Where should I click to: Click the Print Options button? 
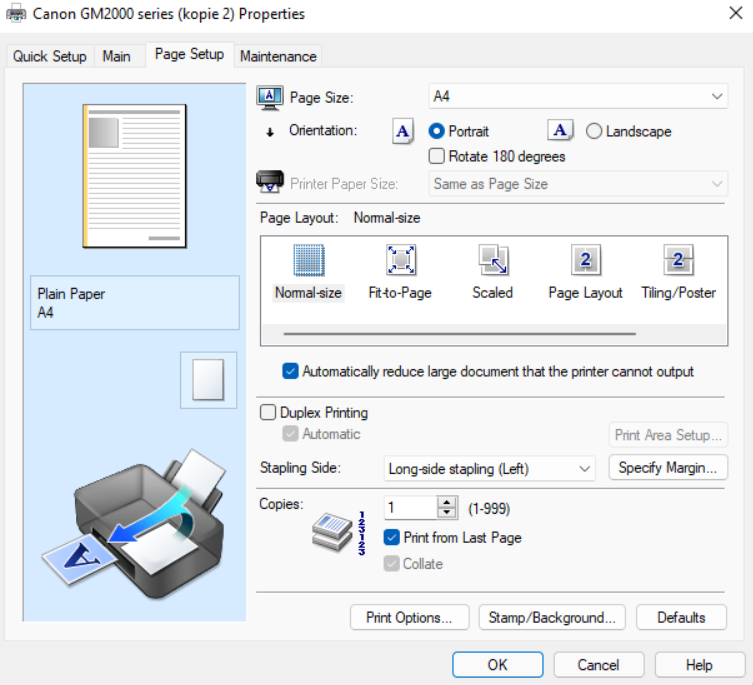tap(410, 617)
